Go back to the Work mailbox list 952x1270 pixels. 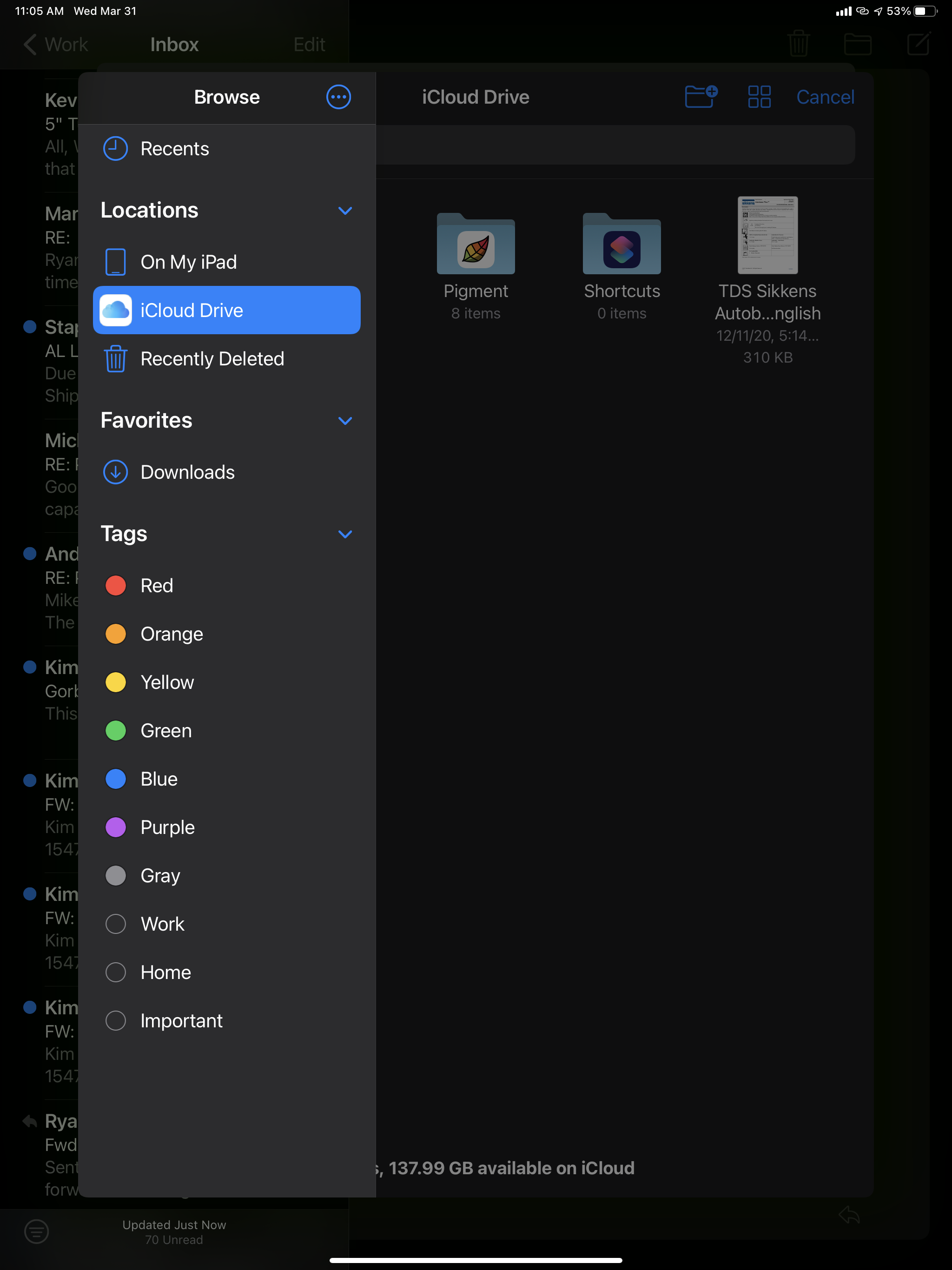[55, 44]
